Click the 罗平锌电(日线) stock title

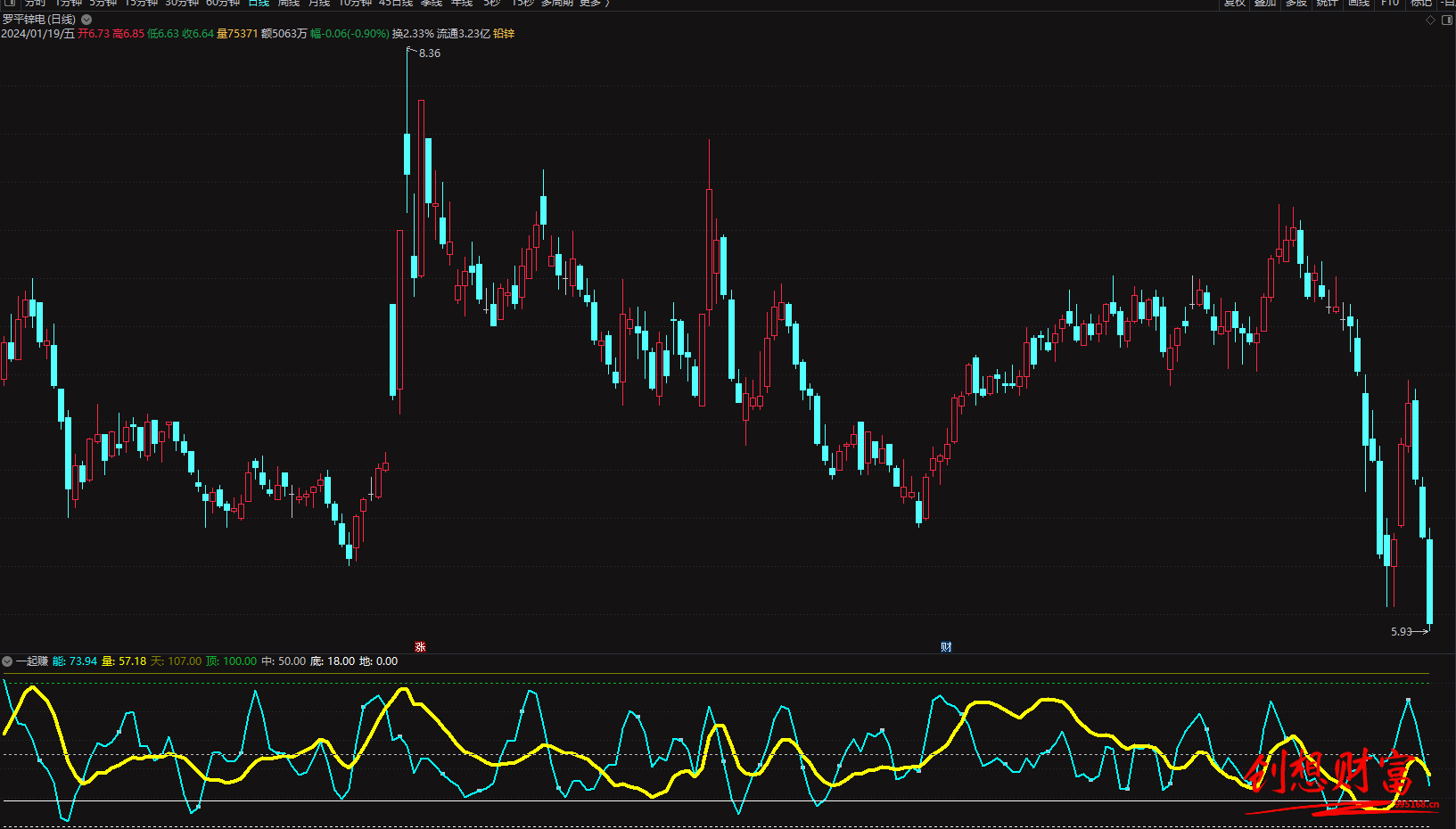tap(39, 20)
